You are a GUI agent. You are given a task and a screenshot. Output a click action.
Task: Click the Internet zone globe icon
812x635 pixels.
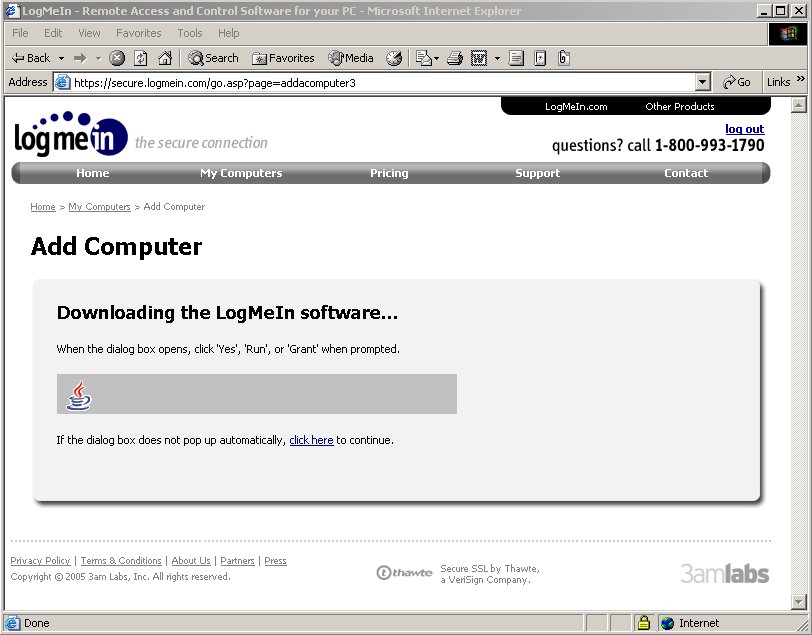pos(668,623)
